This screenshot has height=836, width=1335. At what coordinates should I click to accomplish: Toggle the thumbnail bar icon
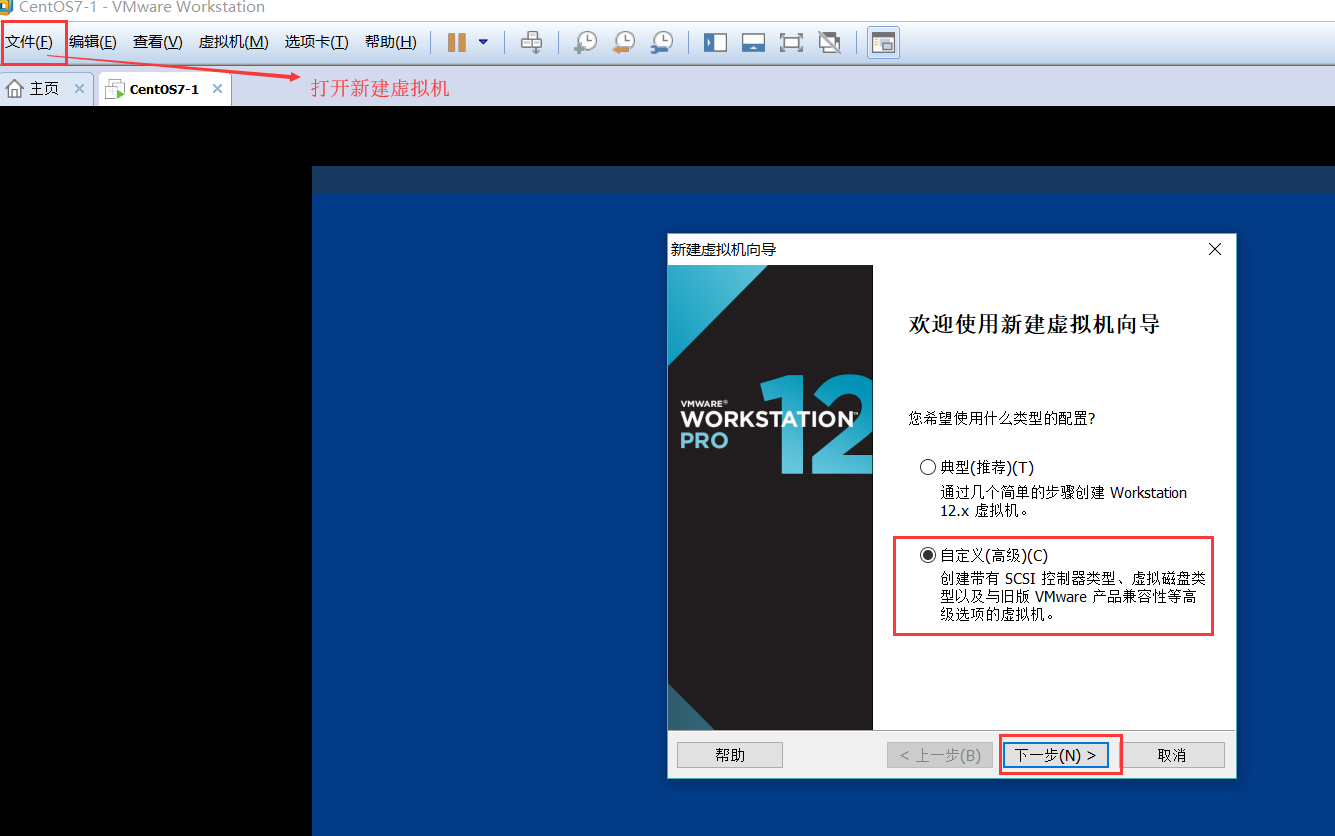[753, 42]
